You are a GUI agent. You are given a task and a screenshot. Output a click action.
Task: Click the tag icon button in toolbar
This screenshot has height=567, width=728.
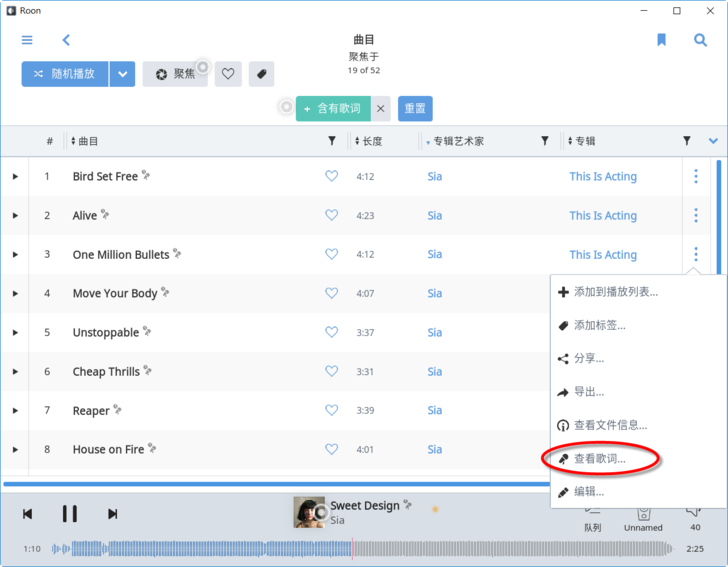click(261, 74)
